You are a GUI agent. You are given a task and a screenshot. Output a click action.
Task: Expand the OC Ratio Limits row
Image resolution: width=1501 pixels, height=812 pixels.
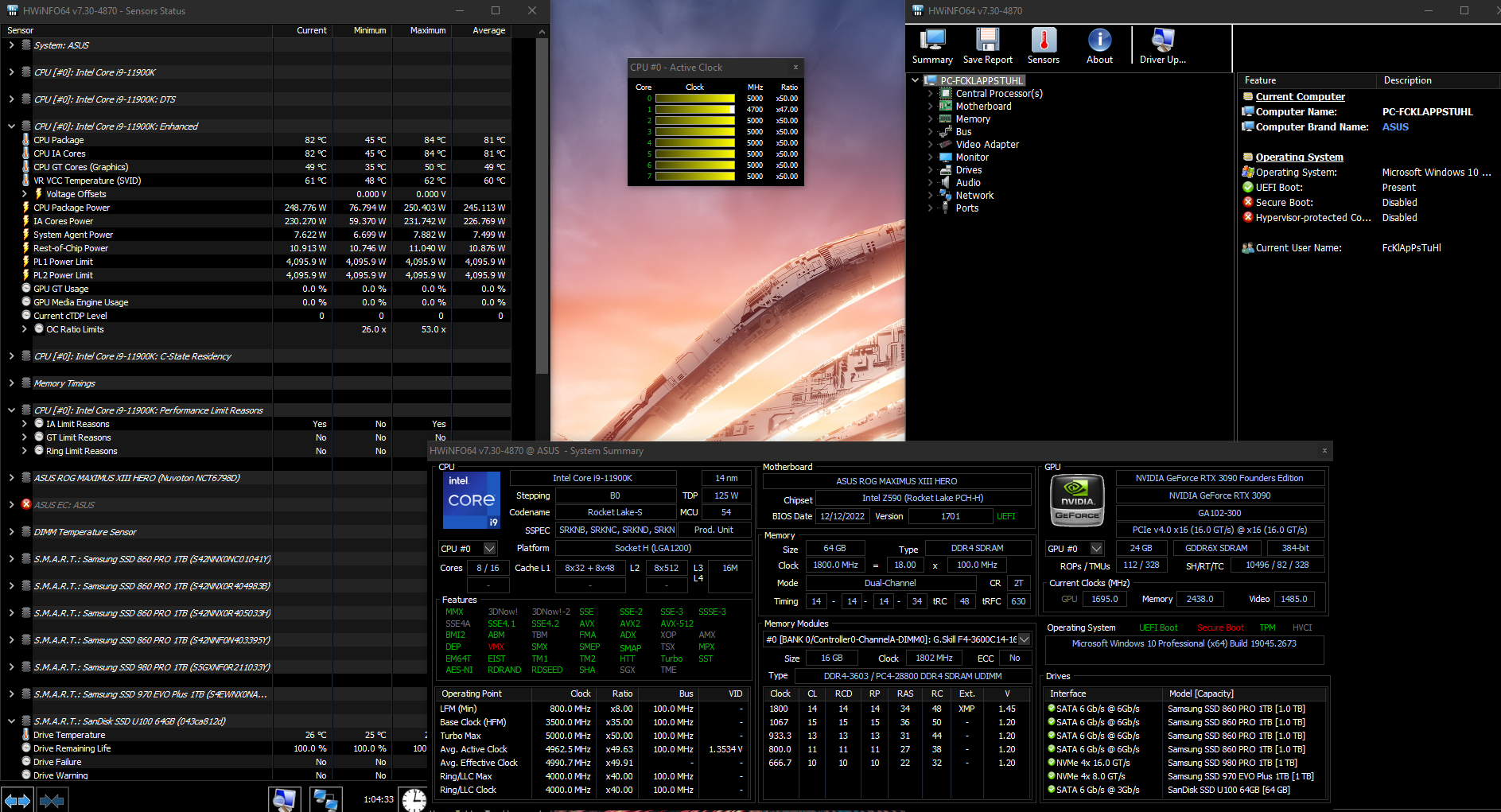(24, 329)
